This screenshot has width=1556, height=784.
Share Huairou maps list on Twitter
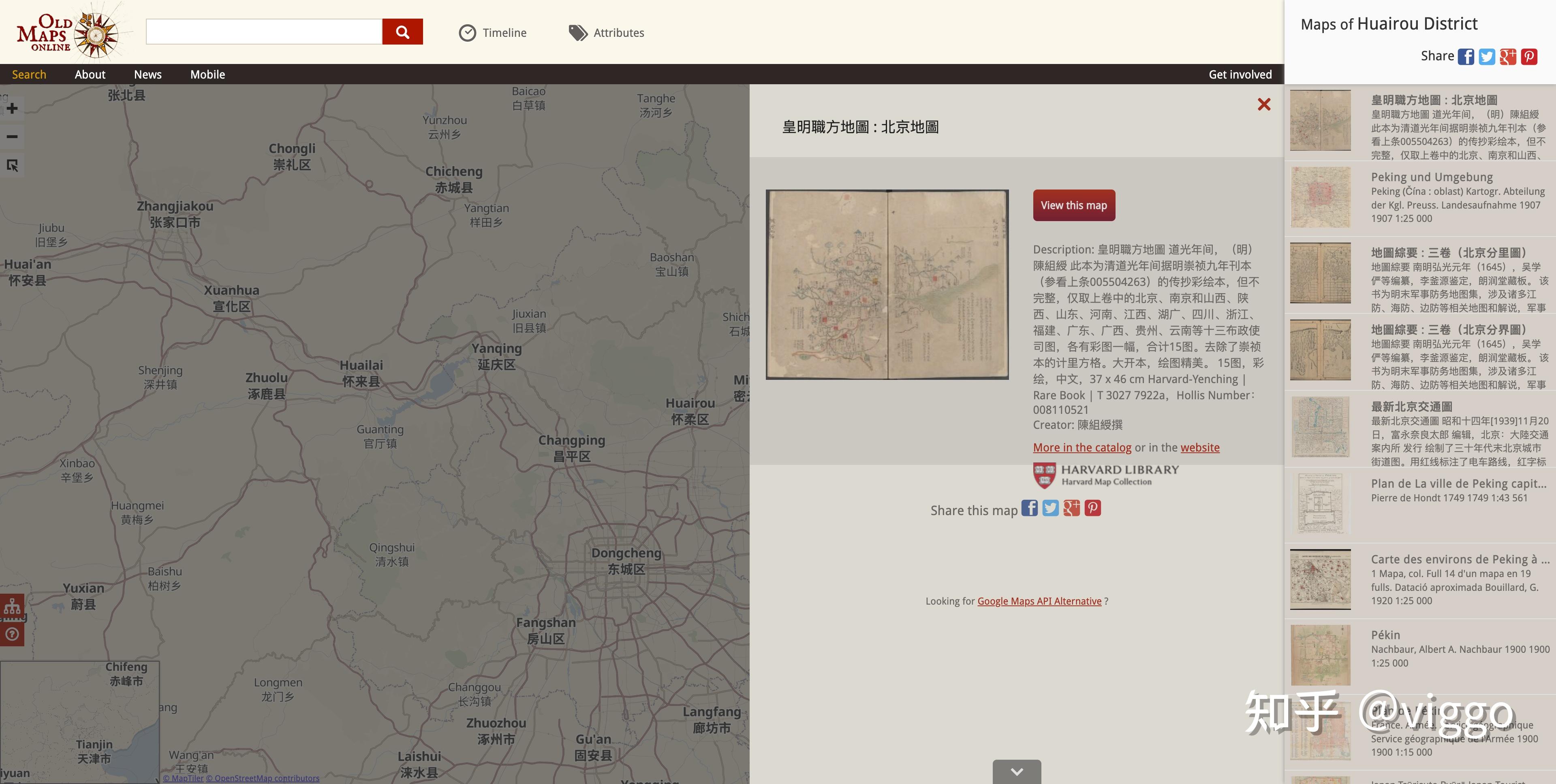(x=1487, y=57)
